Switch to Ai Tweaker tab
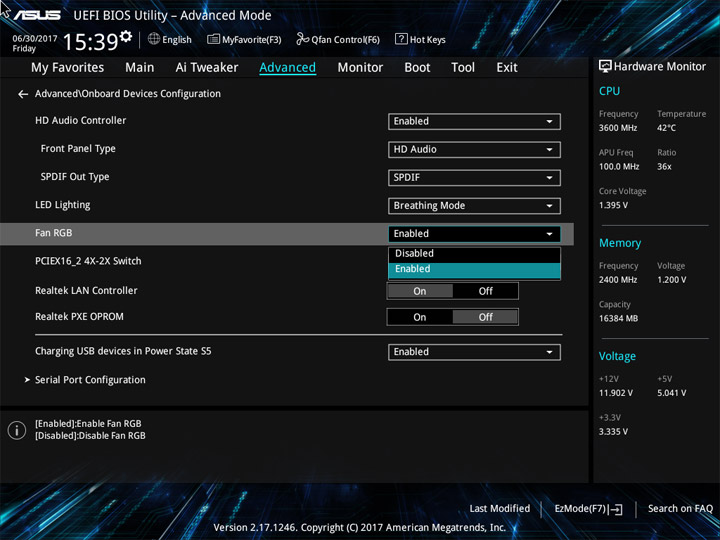The width and height of the screenshot is (720, 540). [207, 68]
